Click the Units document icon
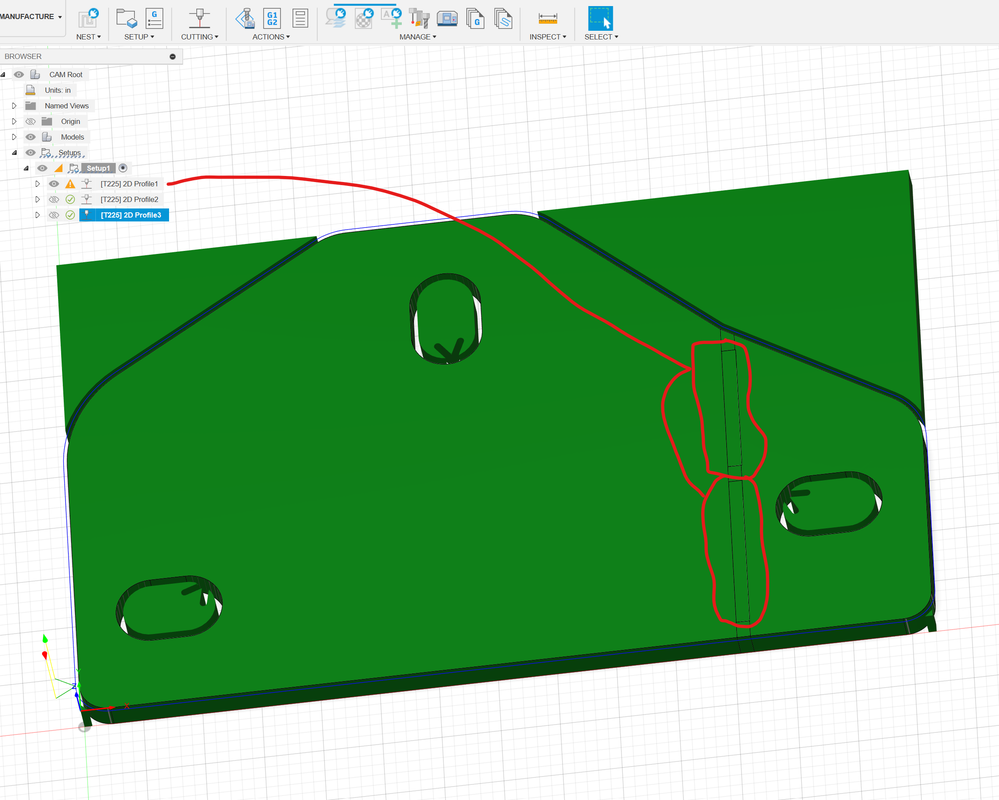This screenshot has height=800, width=999. point(30,90)
